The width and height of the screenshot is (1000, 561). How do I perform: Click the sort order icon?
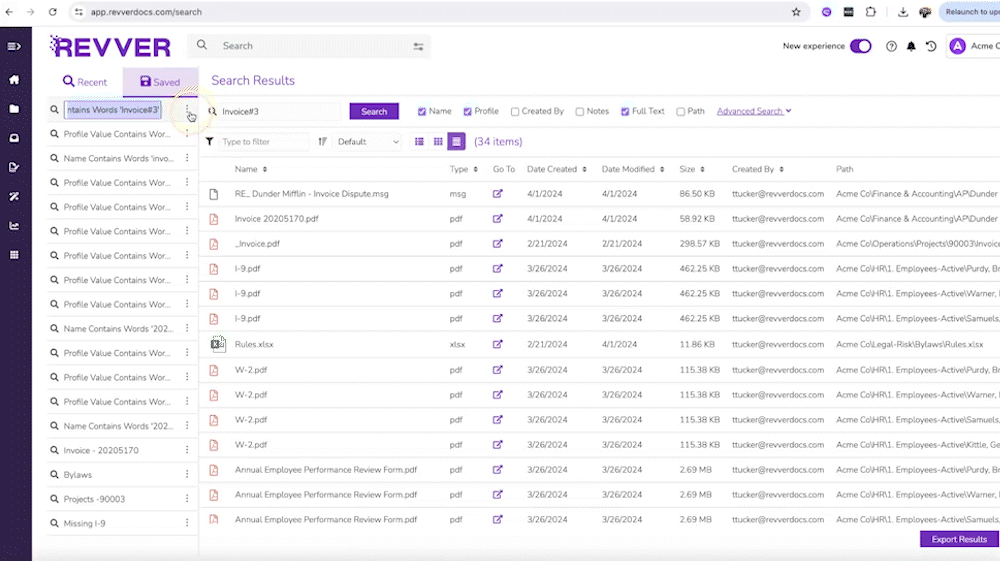pos(323,142)
